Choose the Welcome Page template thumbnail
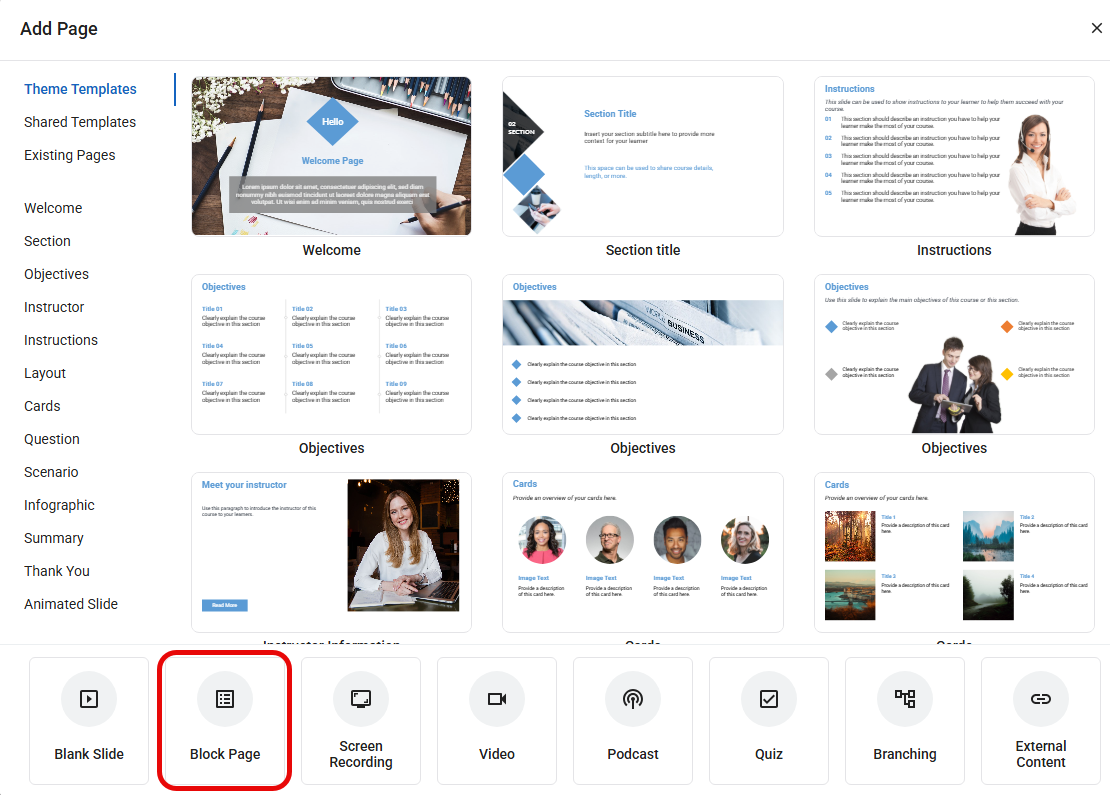The height and width of the screenshot is (795, 1110). tap(331, 156)
